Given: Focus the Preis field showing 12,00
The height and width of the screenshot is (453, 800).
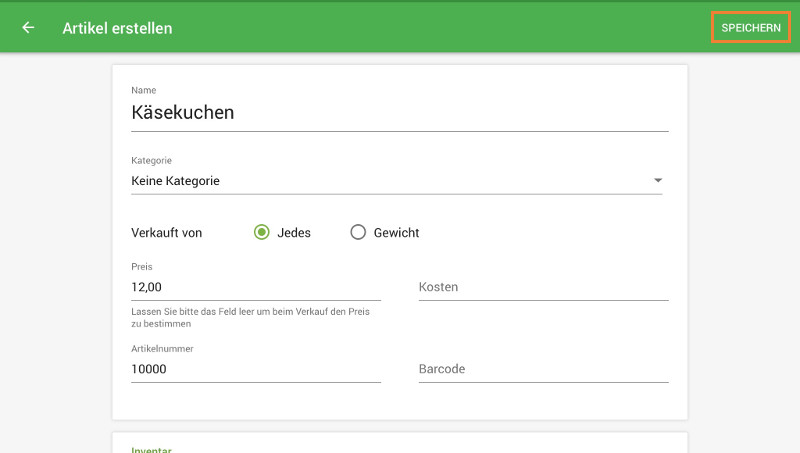Looking at the screenshot, I should tap(255, 287).
